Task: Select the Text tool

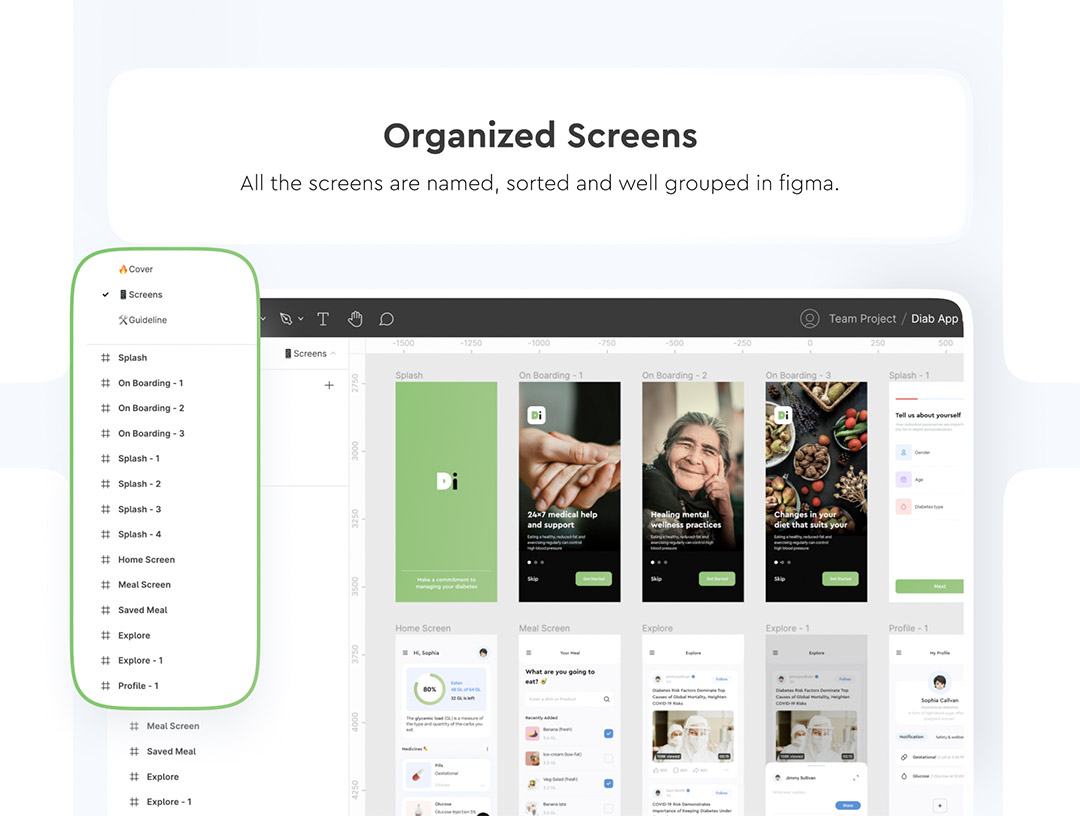Action: [323, 319]
